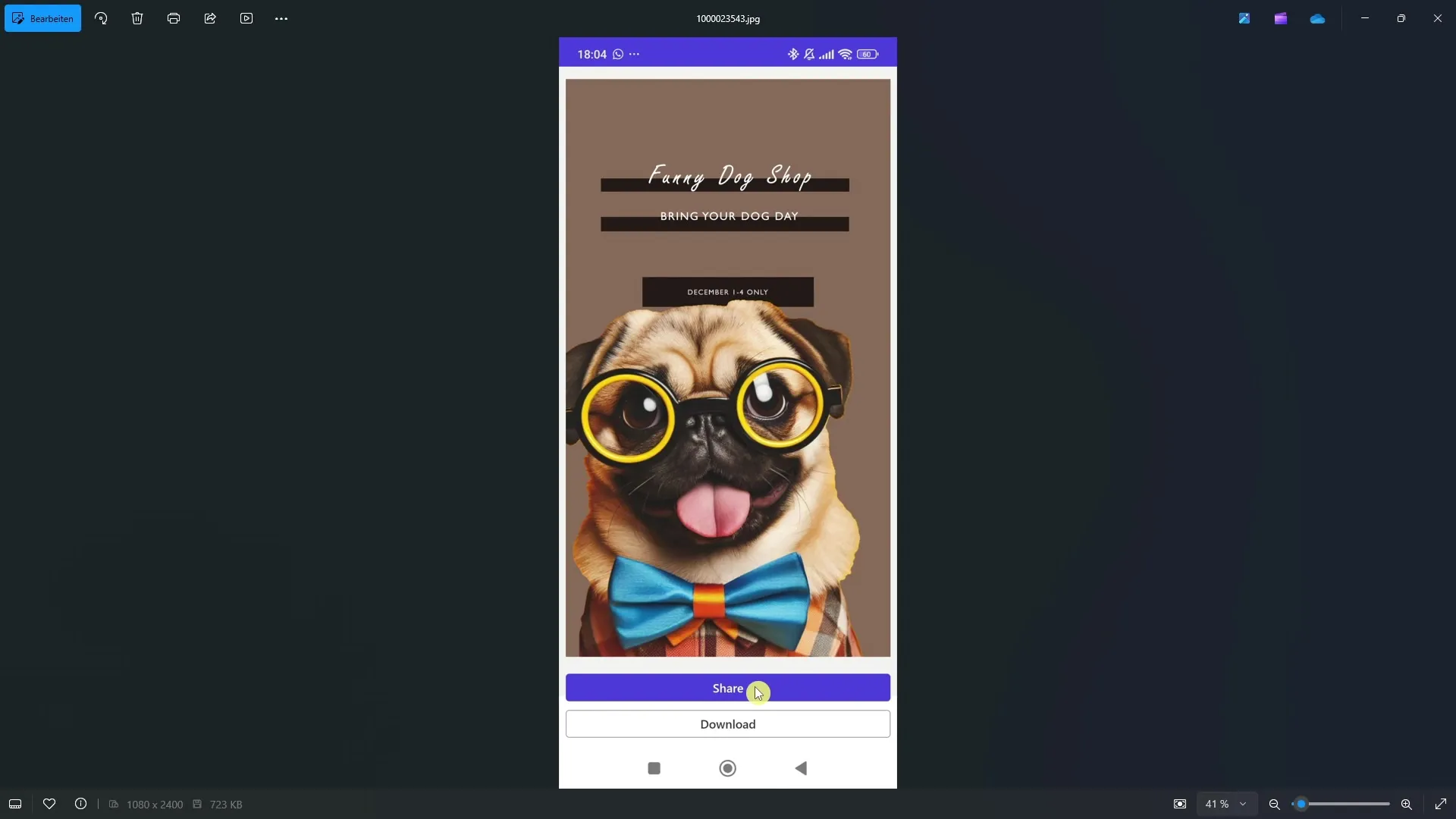Click the play/media icon in toolbar
This screenshot has width=1456, height=819.
[246, 18]
